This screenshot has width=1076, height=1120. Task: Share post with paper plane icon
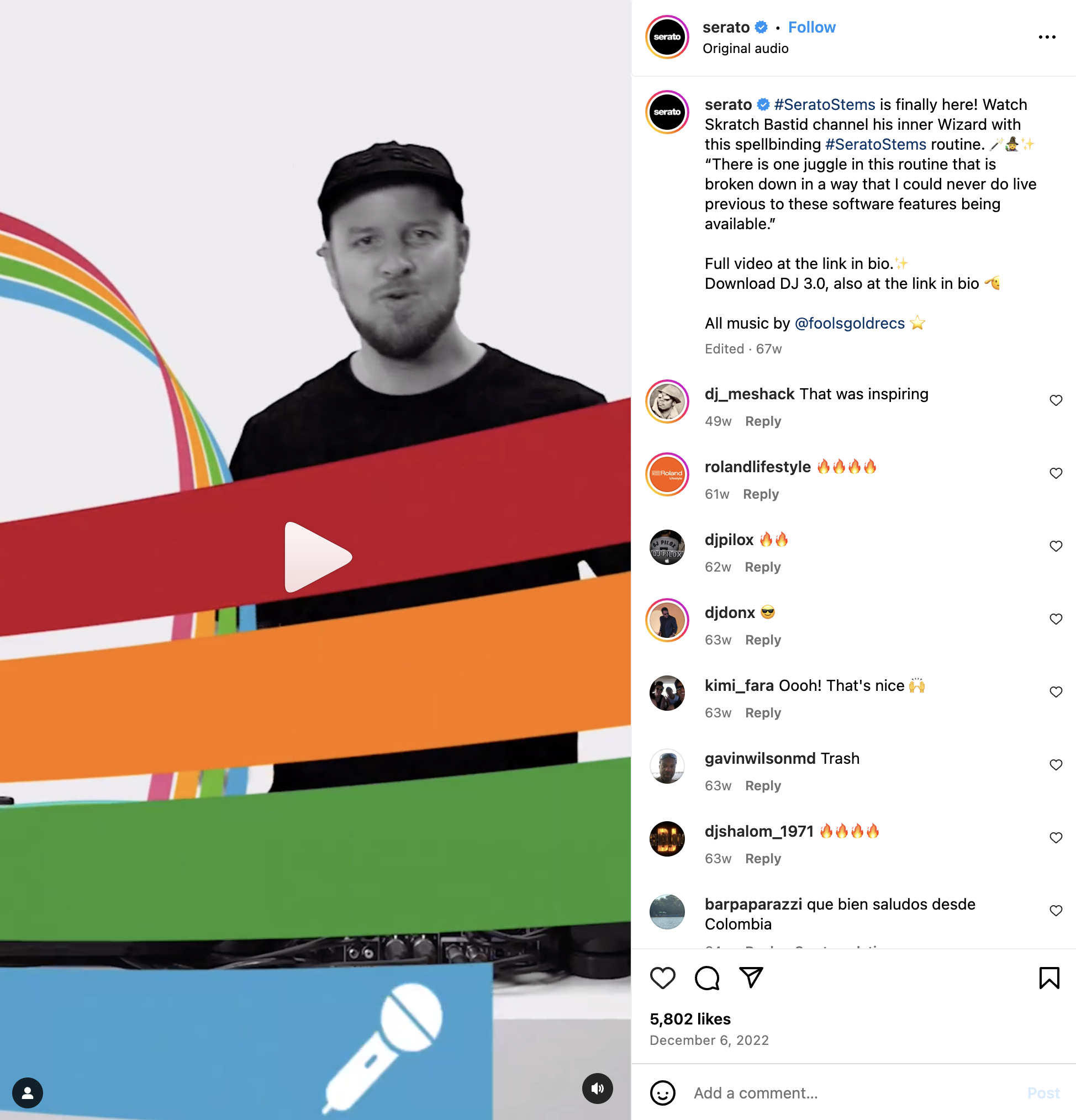[751, 978]
